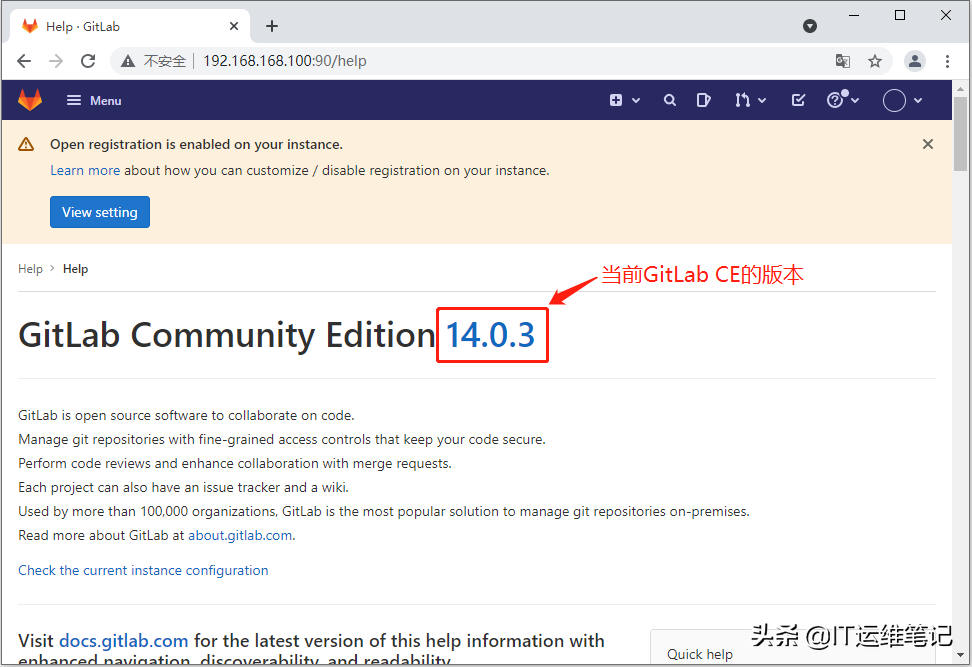Click the bold Help breadcrumb item
Viewport: 972px width, 667px height.
click(x=76, y=269)
